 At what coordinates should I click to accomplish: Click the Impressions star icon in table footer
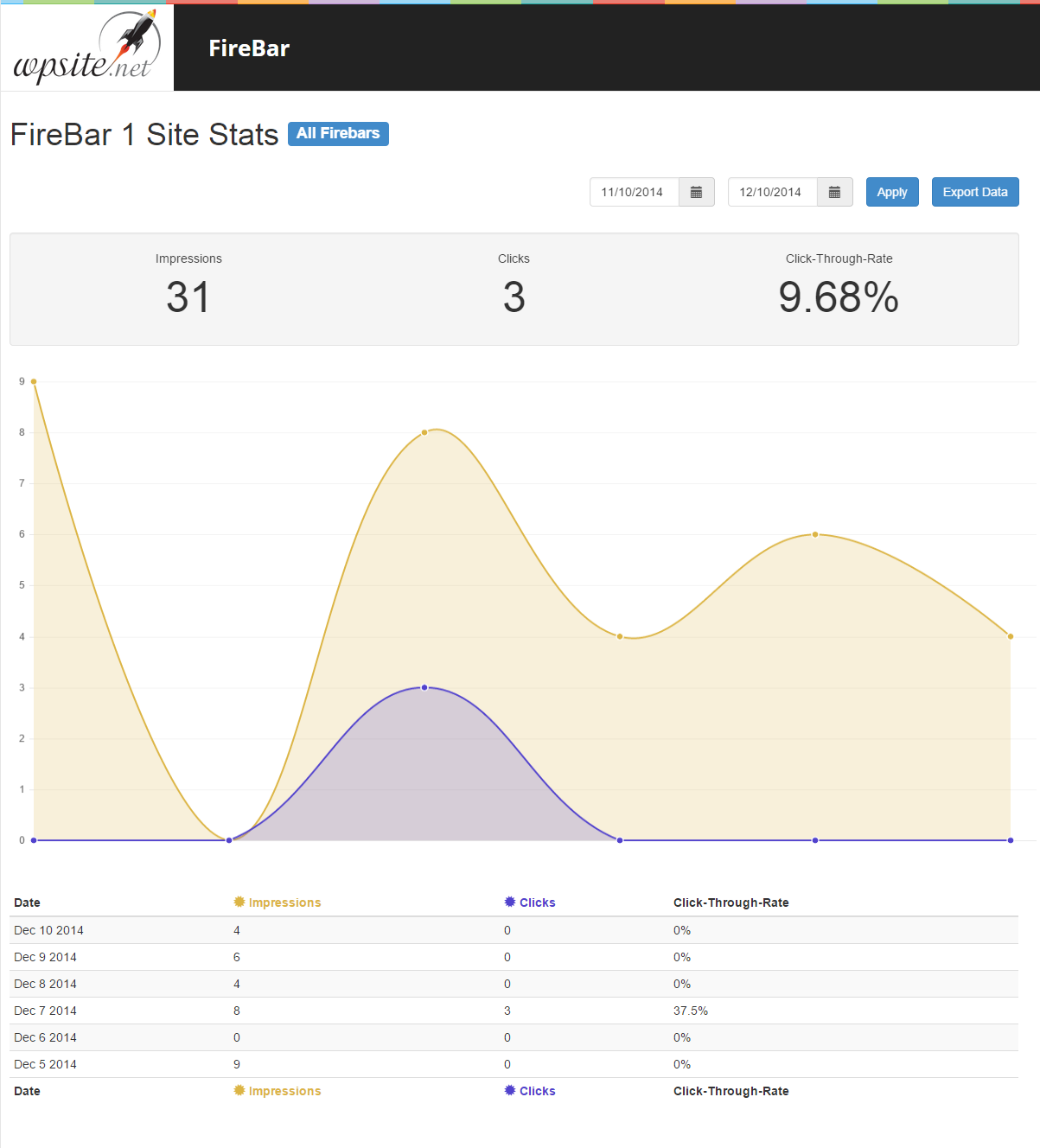coord(239,1090)
